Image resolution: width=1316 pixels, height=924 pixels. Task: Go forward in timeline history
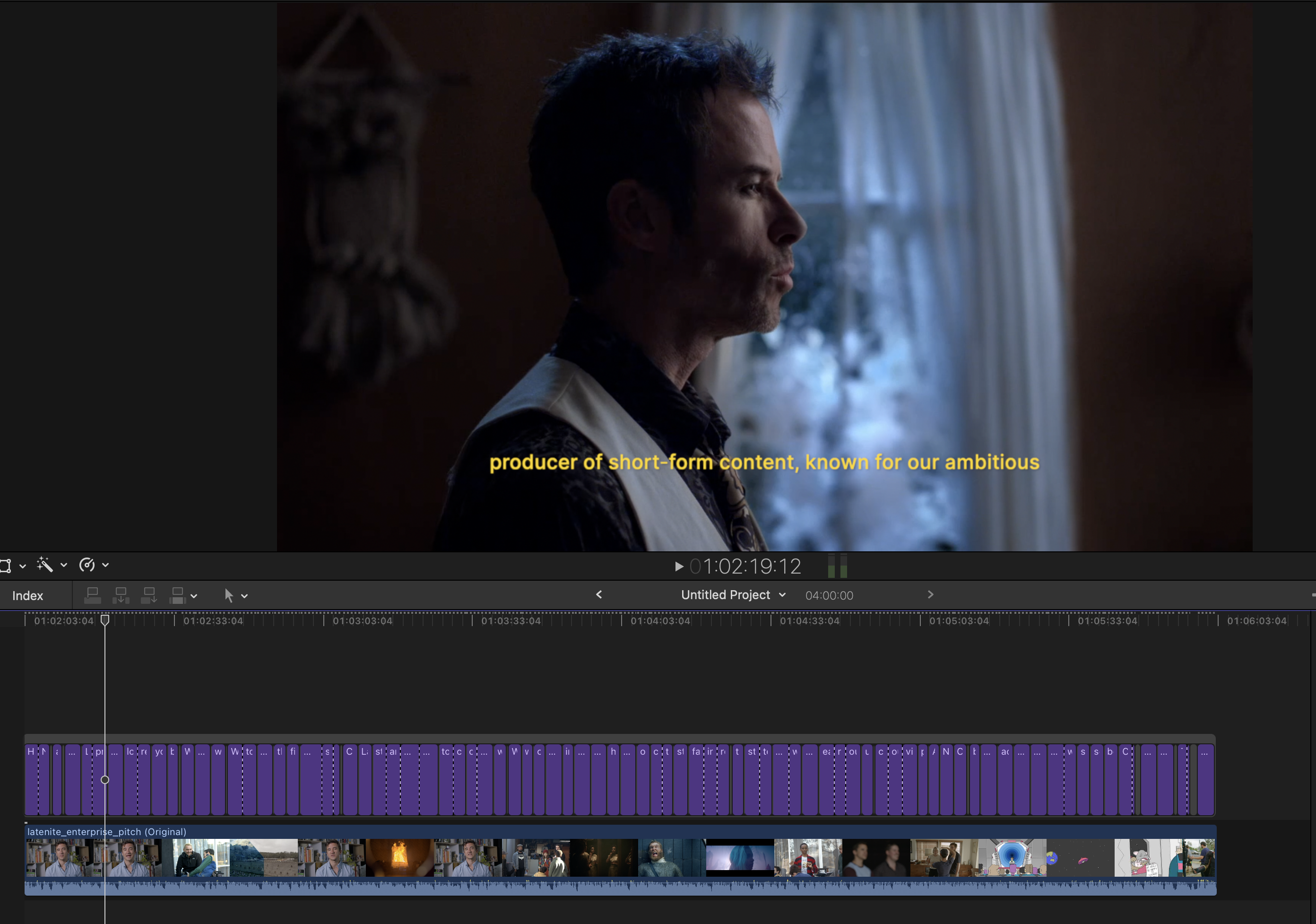[930, 595]
